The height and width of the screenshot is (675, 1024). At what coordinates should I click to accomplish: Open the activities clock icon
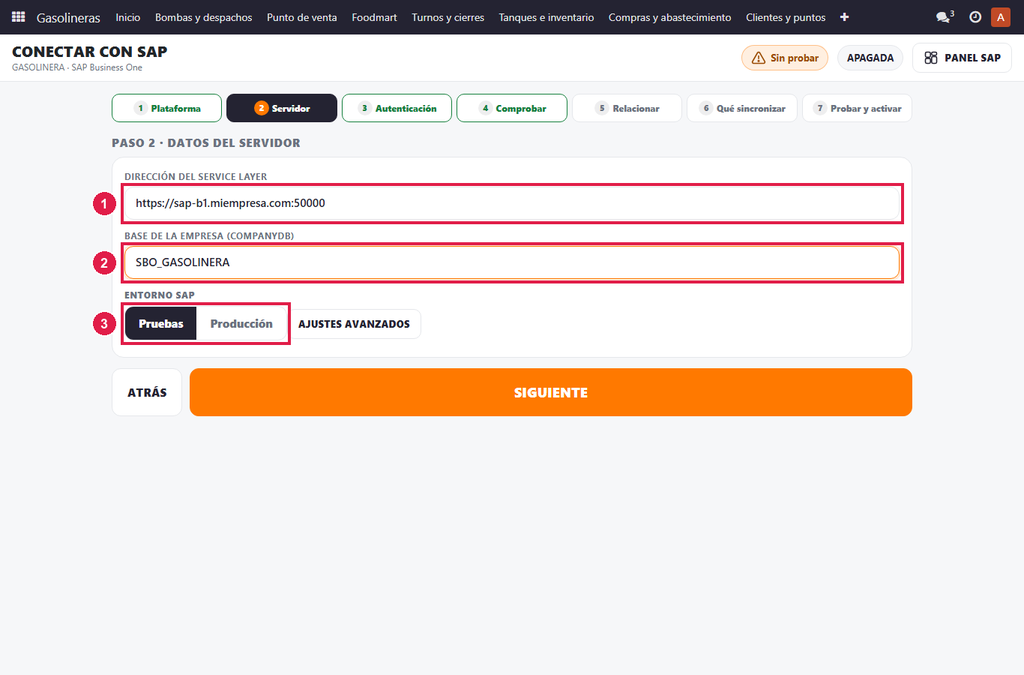(x=975, y=17)
